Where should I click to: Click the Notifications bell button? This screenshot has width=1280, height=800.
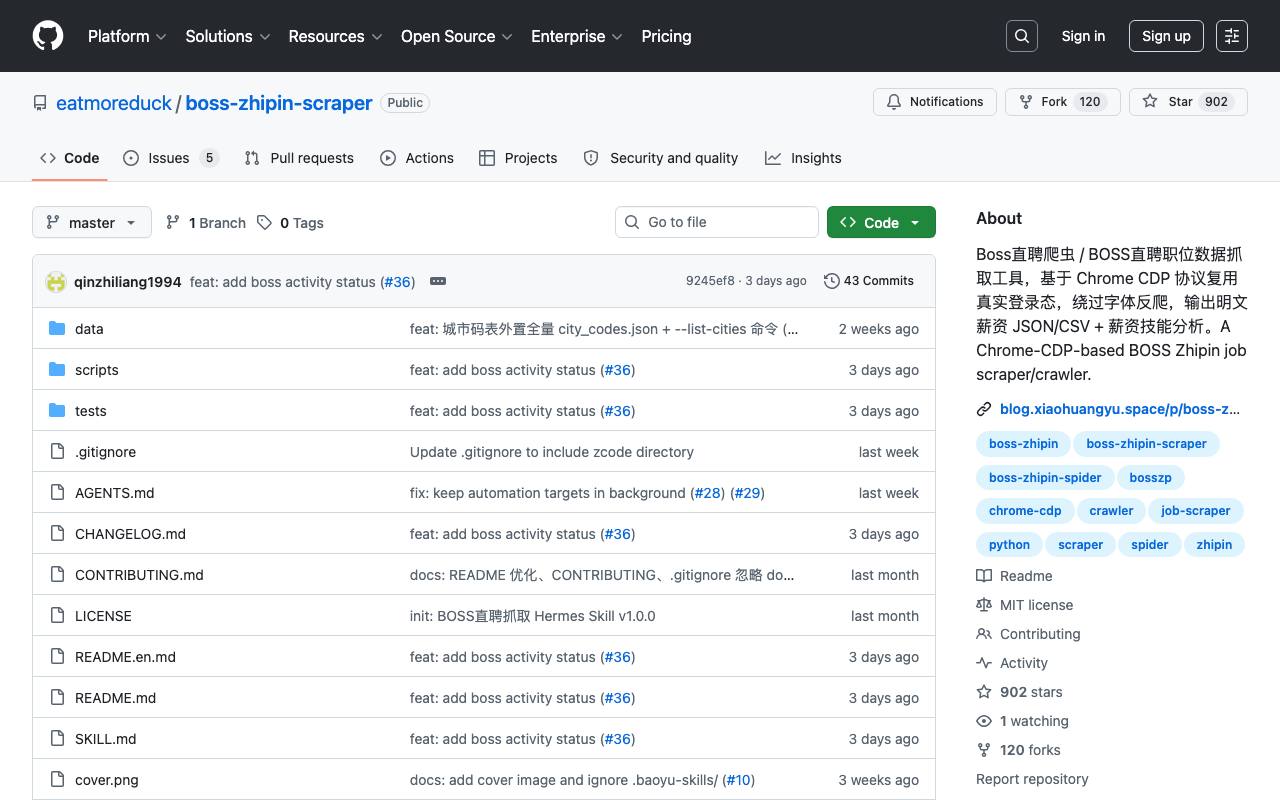[x=935, y=102]
